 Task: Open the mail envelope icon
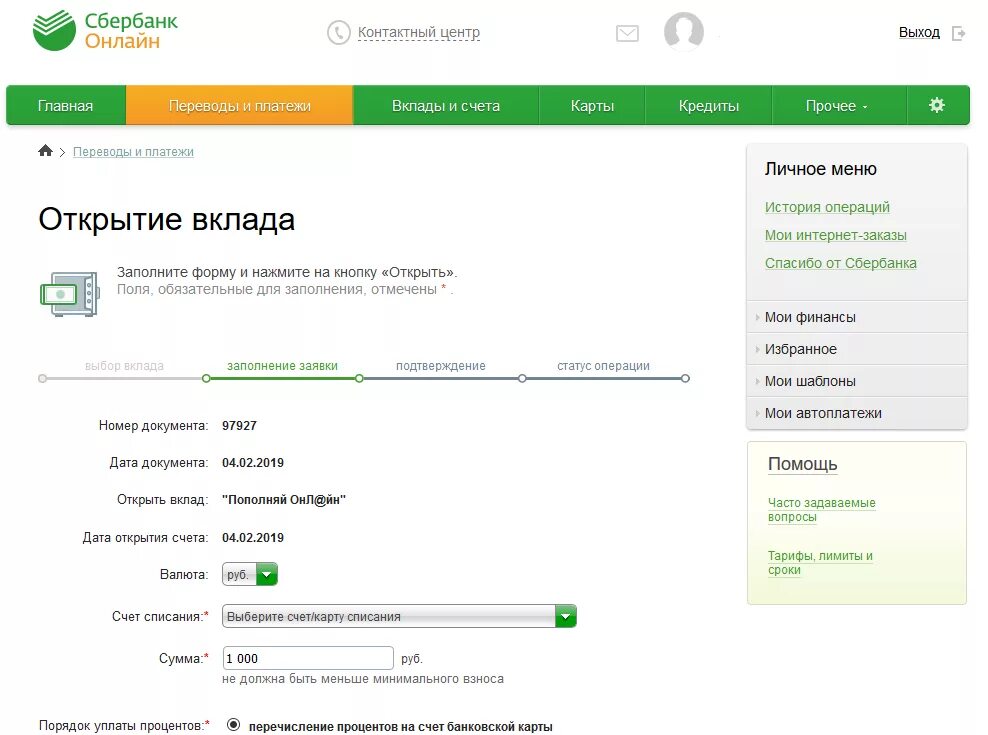point(627,33)
